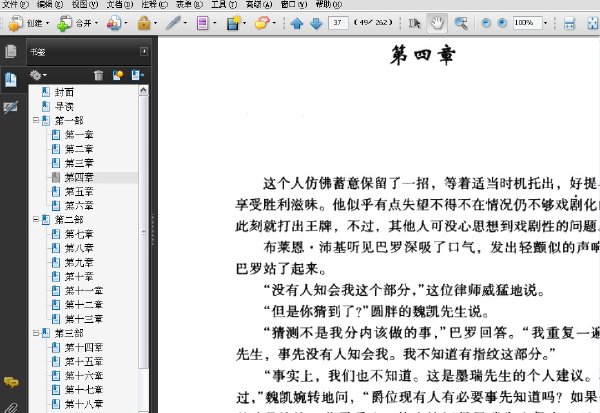This screenshot has height=413, width=600.
Task: Delete selected bookmark with trash icon
Action: (98, 75)
